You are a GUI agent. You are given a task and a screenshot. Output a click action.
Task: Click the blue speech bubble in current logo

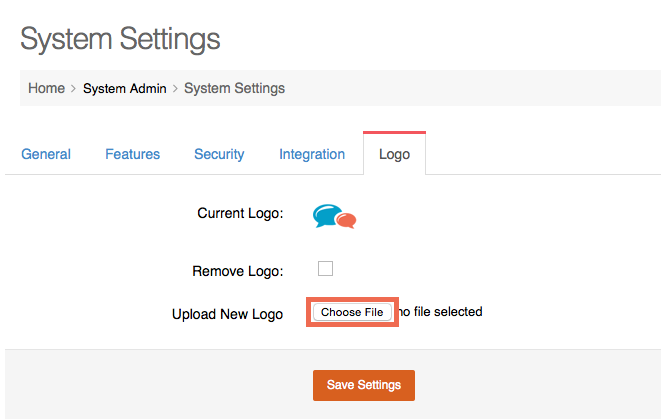[326, 213]
